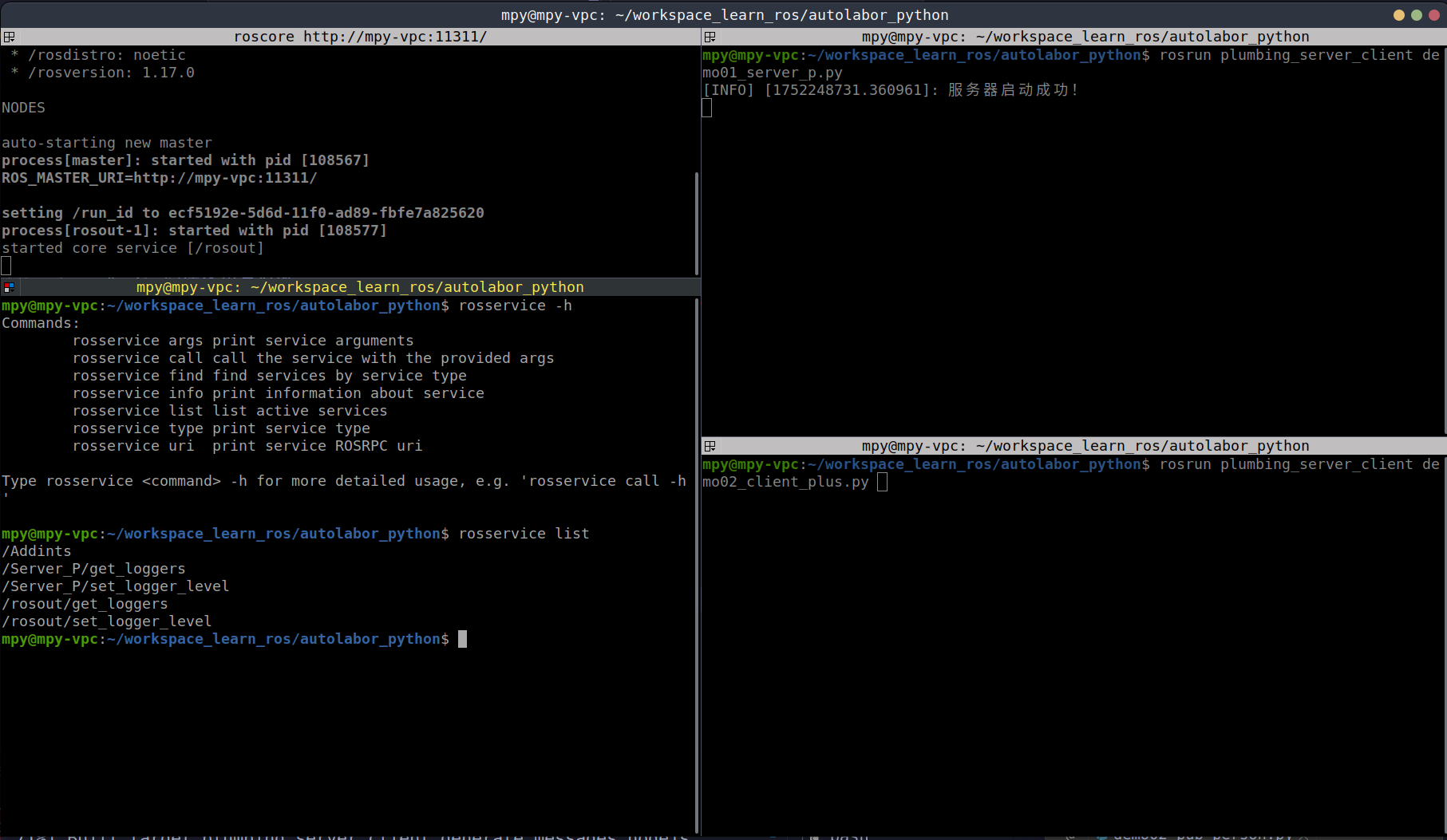Maximize the window using the green circle button
This screenshot has width=1447, height=840.
point(1416,15)
